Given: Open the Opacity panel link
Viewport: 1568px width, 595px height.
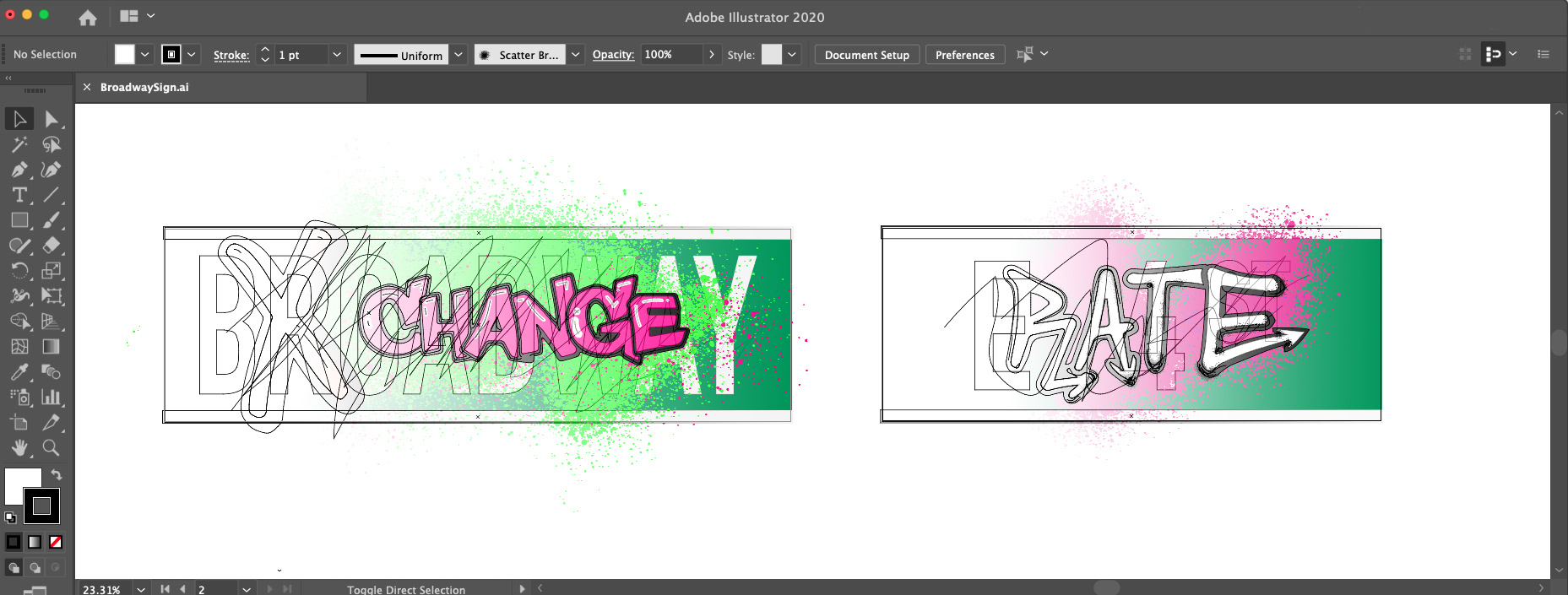Looking at the screenshot, I should click(613, 54).
